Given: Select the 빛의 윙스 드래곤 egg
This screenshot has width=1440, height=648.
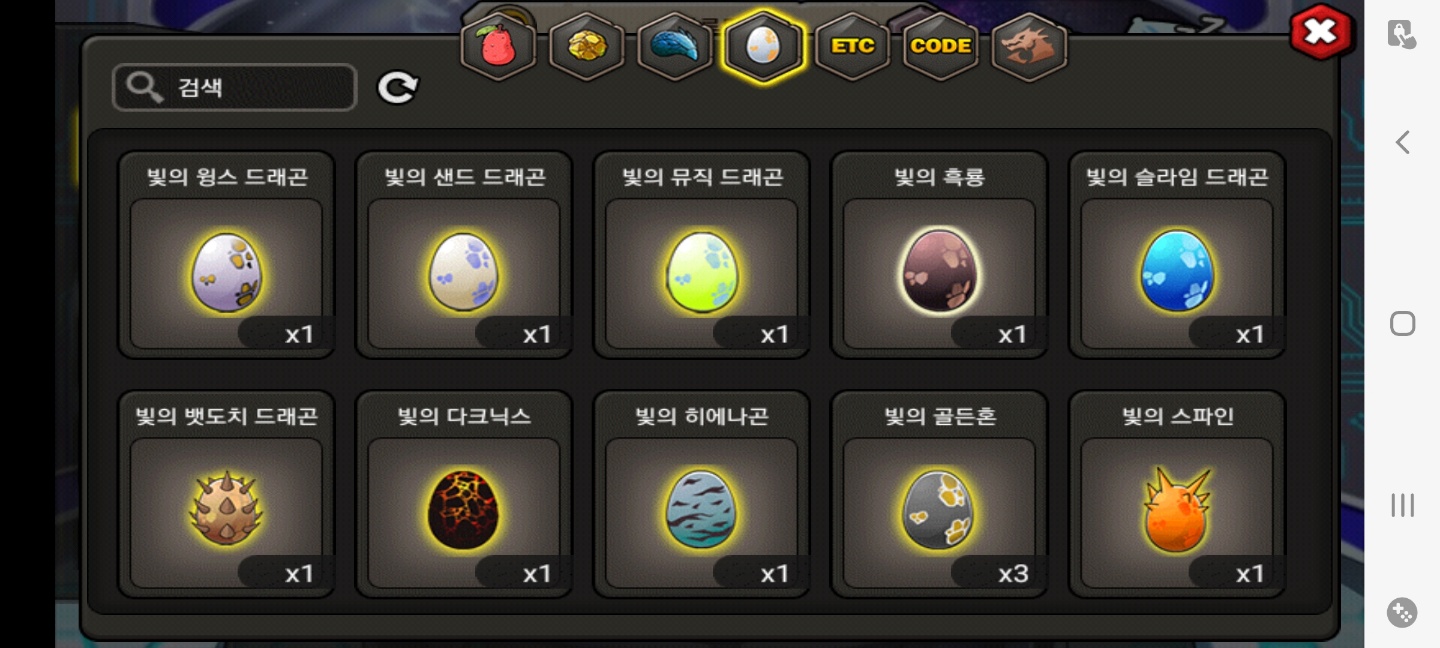Looking at the screenshot, I should pos(227,254).
